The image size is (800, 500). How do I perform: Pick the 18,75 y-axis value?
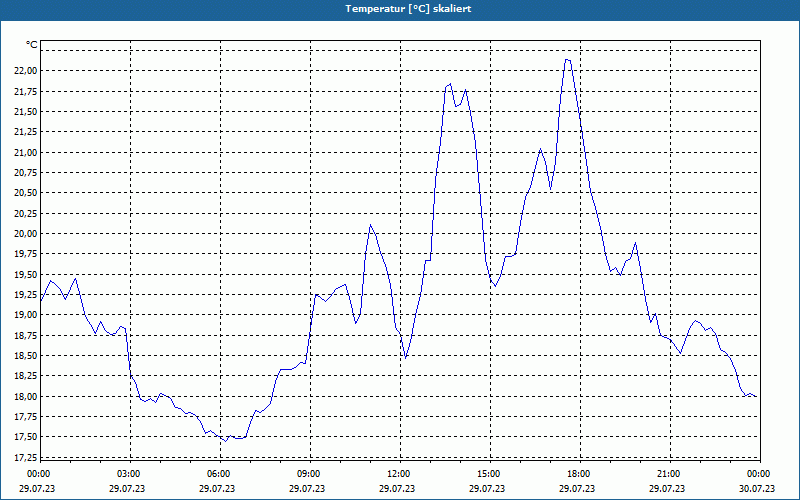pos(24,335)
